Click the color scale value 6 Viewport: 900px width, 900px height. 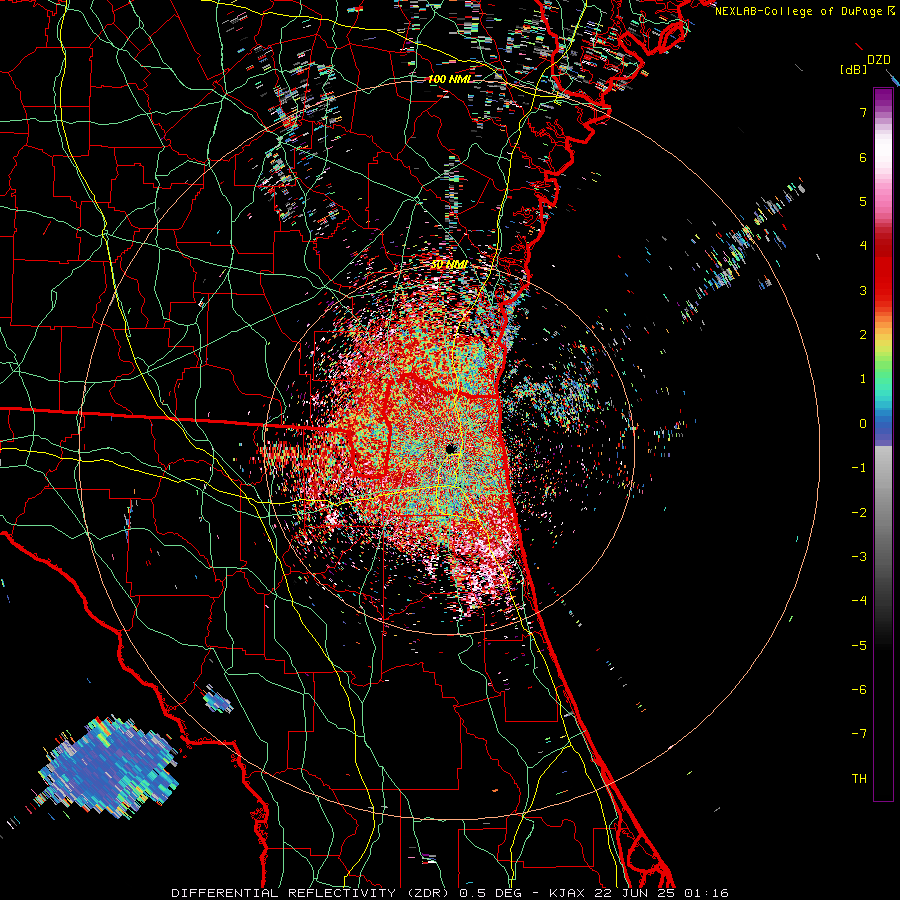pyautogui.click(x=863, y=157)
